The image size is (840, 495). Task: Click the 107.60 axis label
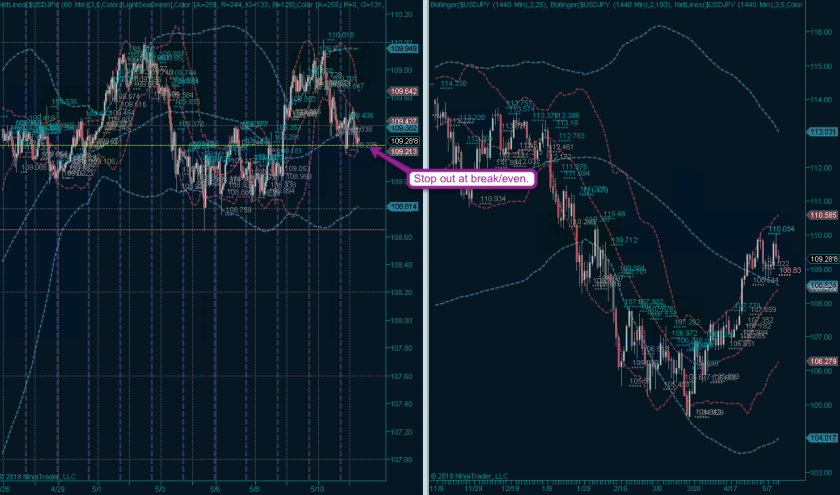point(402,377)
